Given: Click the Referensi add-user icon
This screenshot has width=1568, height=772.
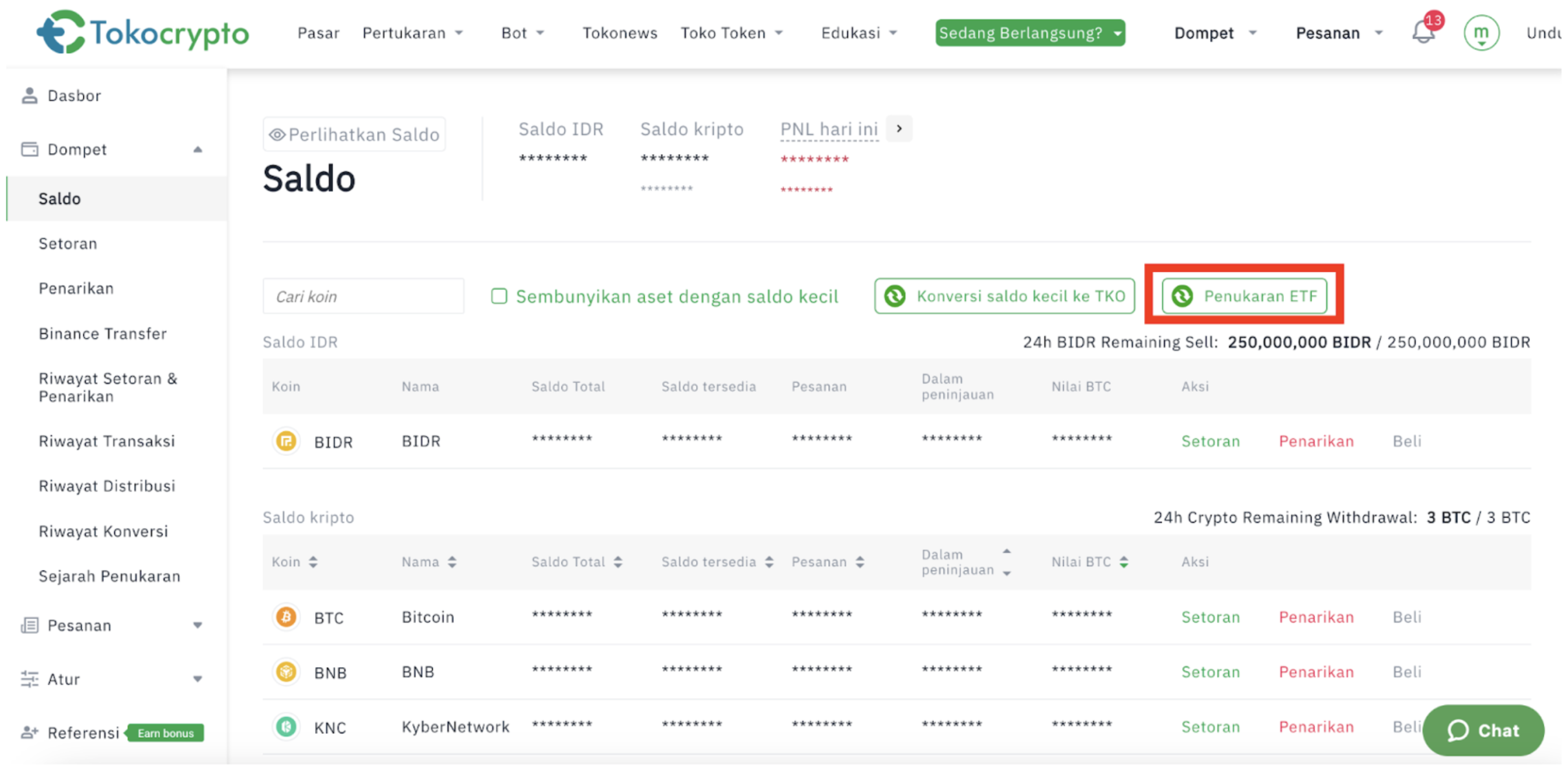Looking at the screenshot, I should (29, 733).
